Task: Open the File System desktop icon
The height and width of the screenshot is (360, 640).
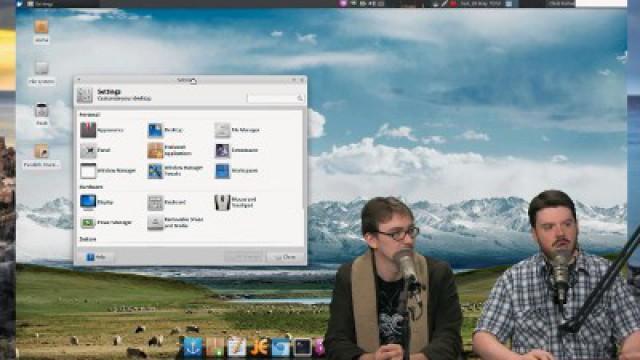Action: point(41,73)
